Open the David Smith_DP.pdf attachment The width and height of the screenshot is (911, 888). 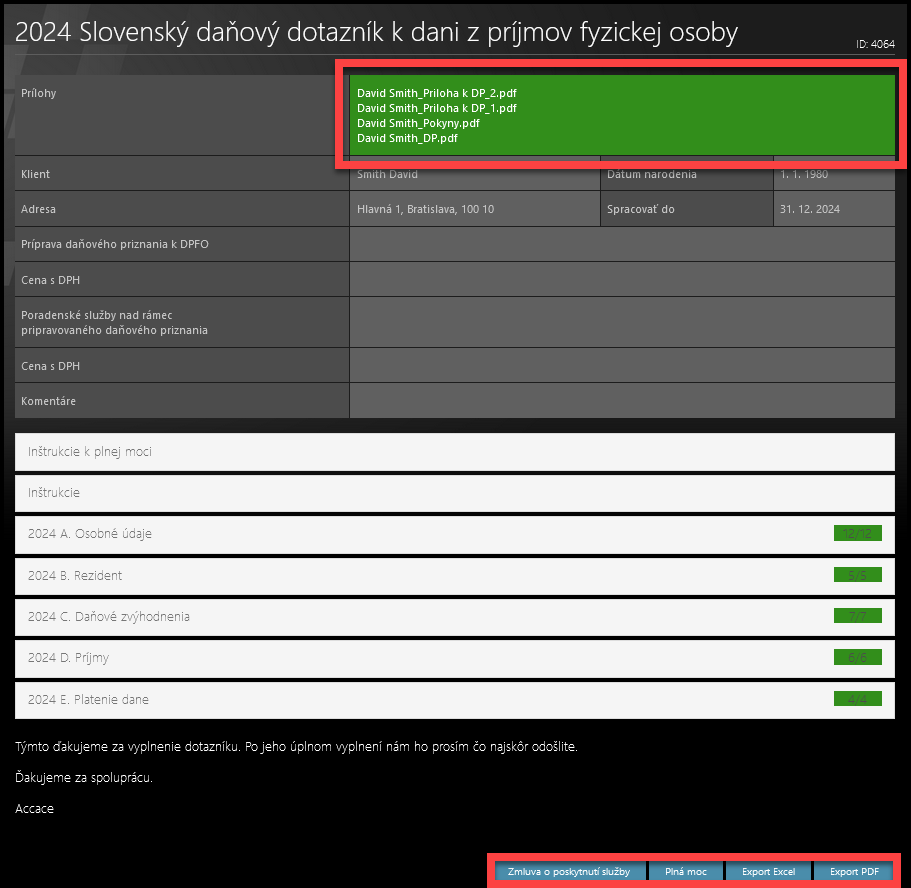(x=407, y=139)
